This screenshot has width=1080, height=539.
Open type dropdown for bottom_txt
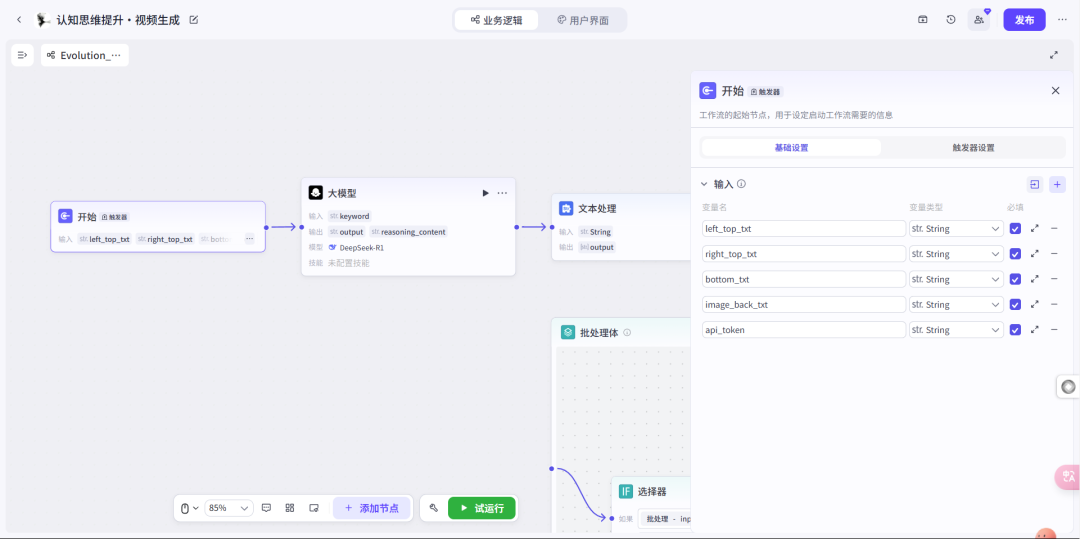tap(956, 279)
